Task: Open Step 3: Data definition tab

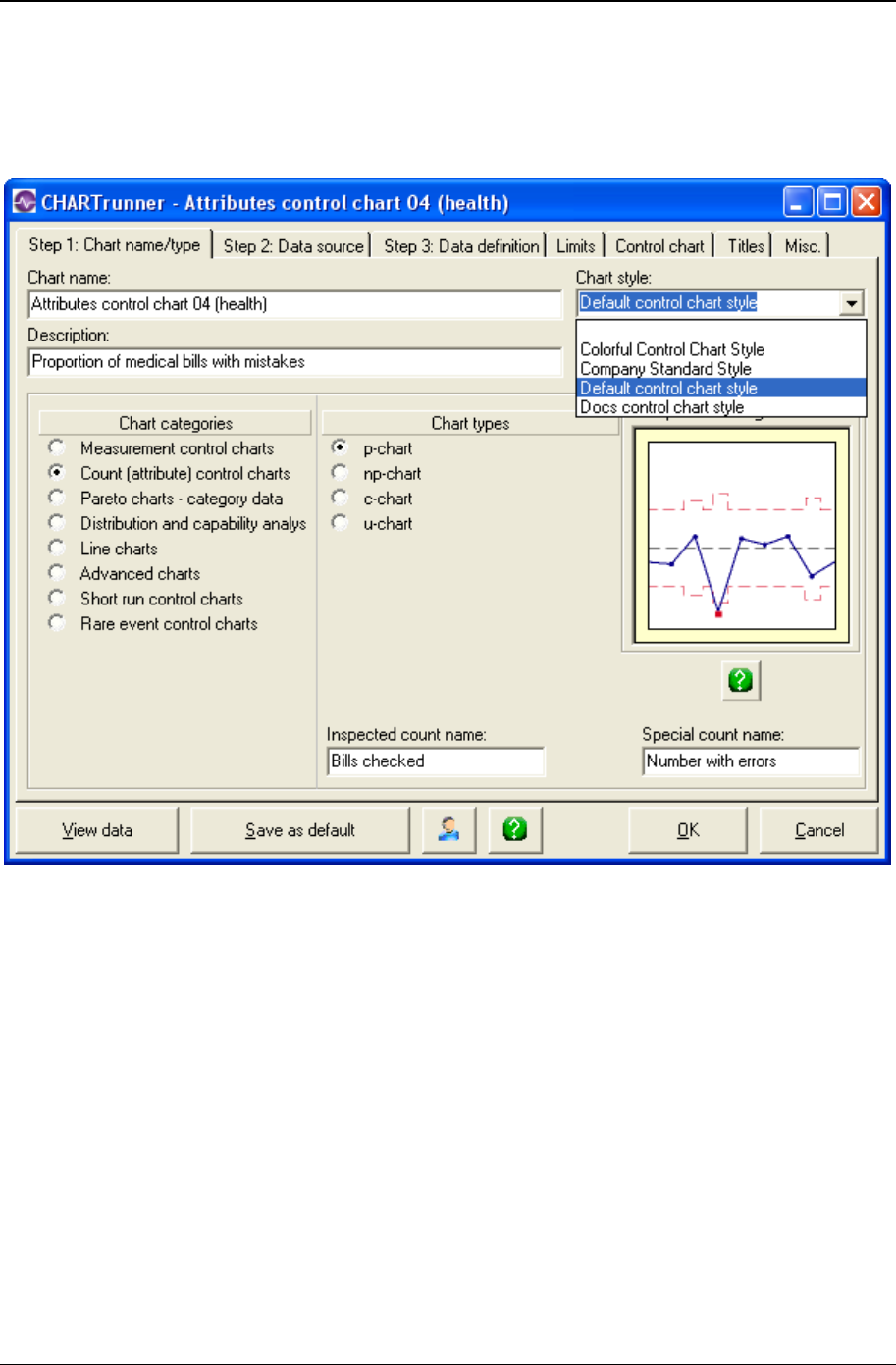Action: tap(461, 246)
